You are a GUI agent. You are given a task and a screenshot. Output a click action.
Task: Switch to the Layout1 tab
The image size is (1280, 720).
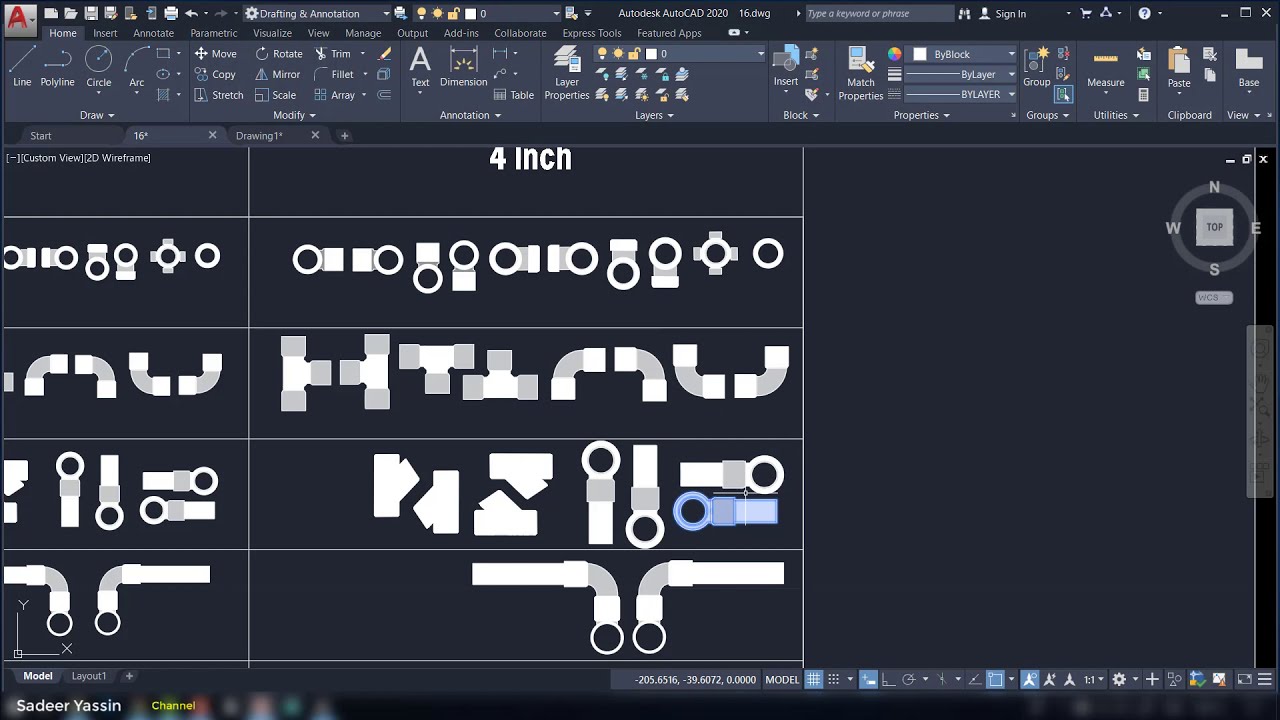click(x=88, y=676)
